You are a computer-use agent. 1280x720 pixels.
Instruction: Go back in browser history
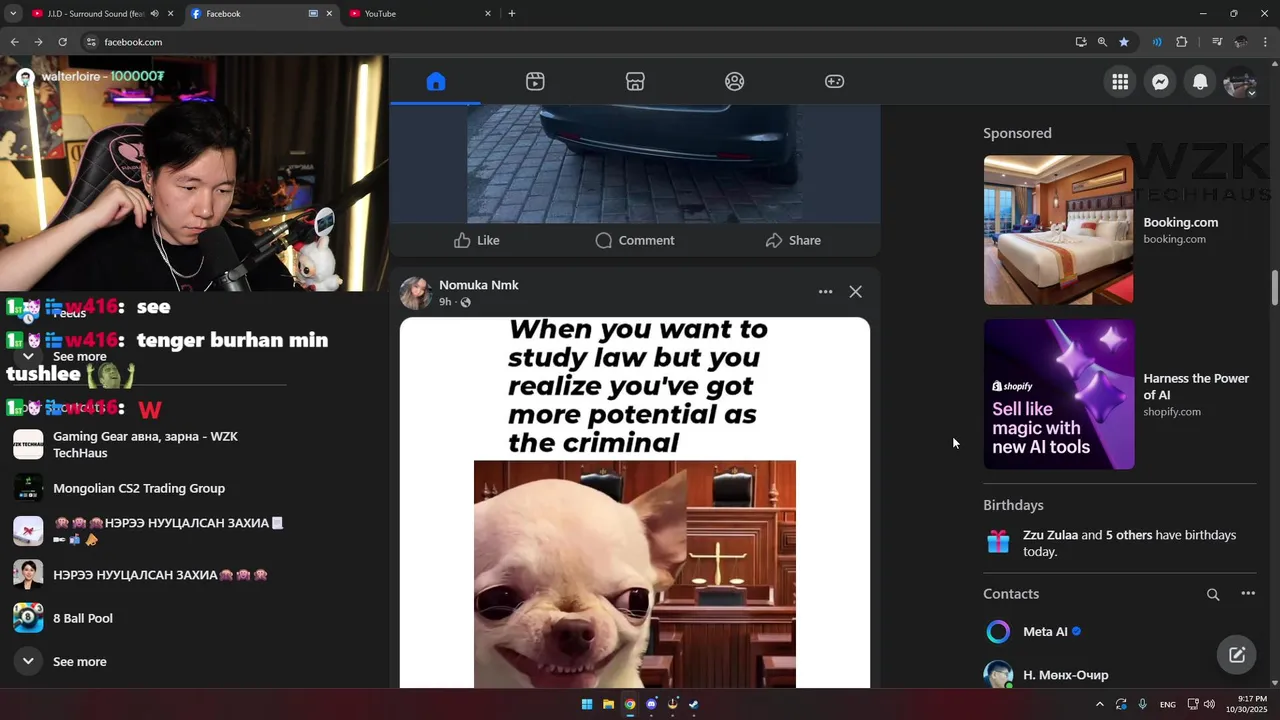tap(14, 42)
